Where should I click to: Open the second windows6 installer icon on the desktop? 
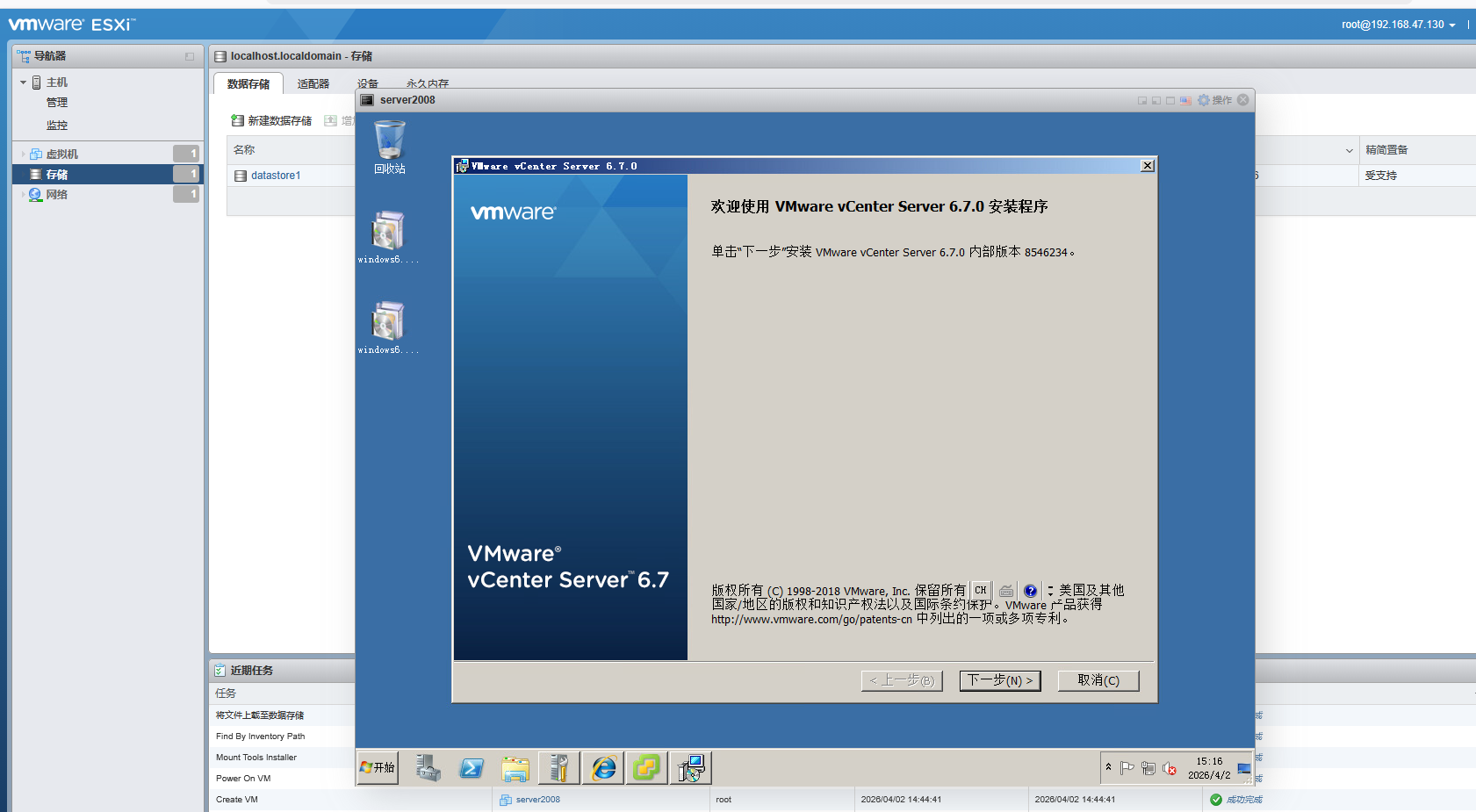[388, 327]
